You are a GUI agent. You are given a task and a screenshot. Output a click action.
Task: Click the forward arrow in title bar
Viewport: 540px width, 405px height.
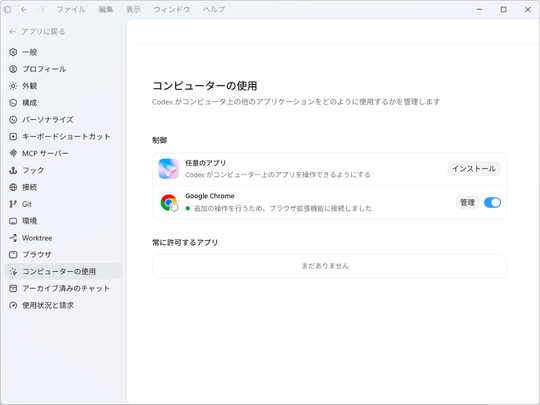[41, 9]
